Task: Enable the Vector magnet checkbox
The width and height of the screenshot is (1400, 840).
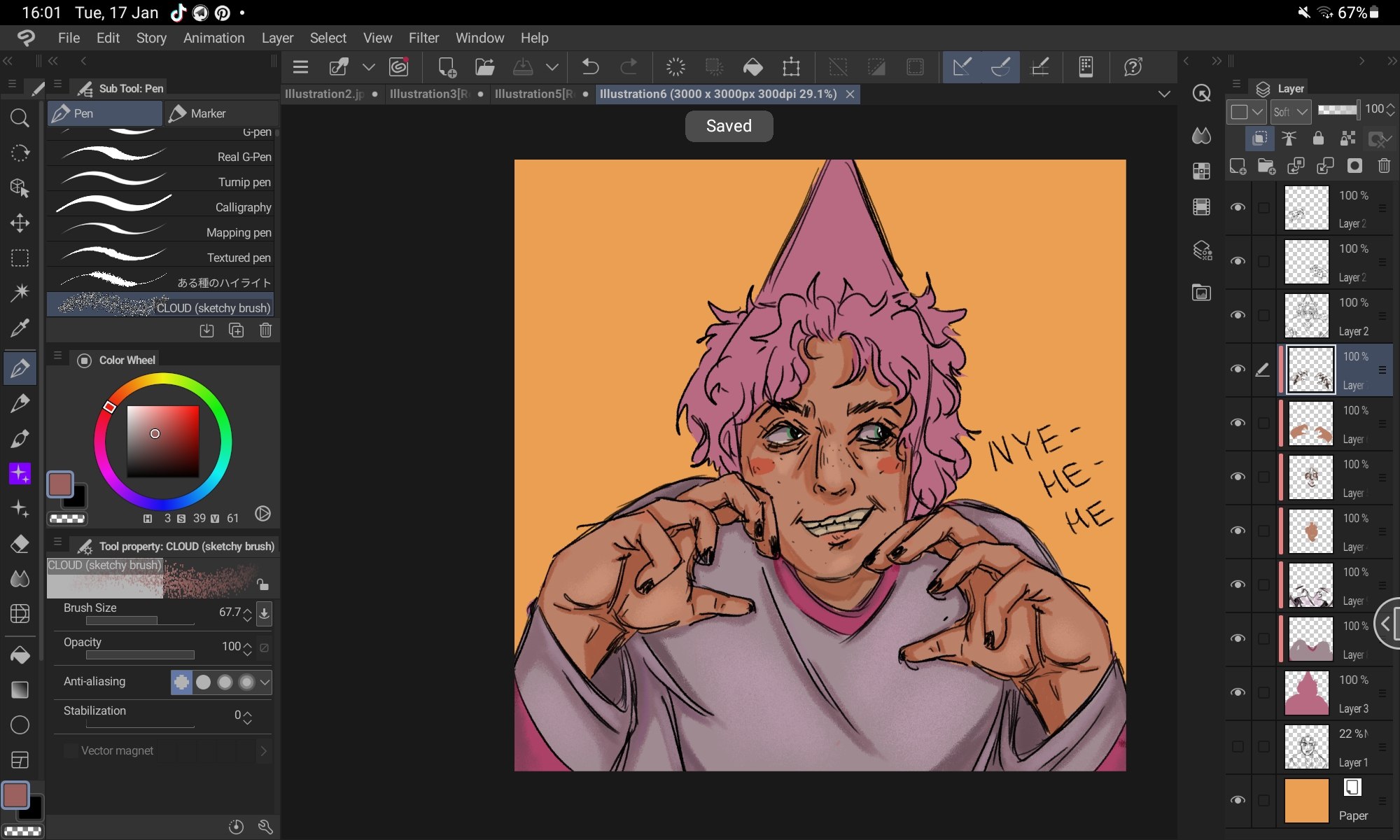Action: pos(71,750)
